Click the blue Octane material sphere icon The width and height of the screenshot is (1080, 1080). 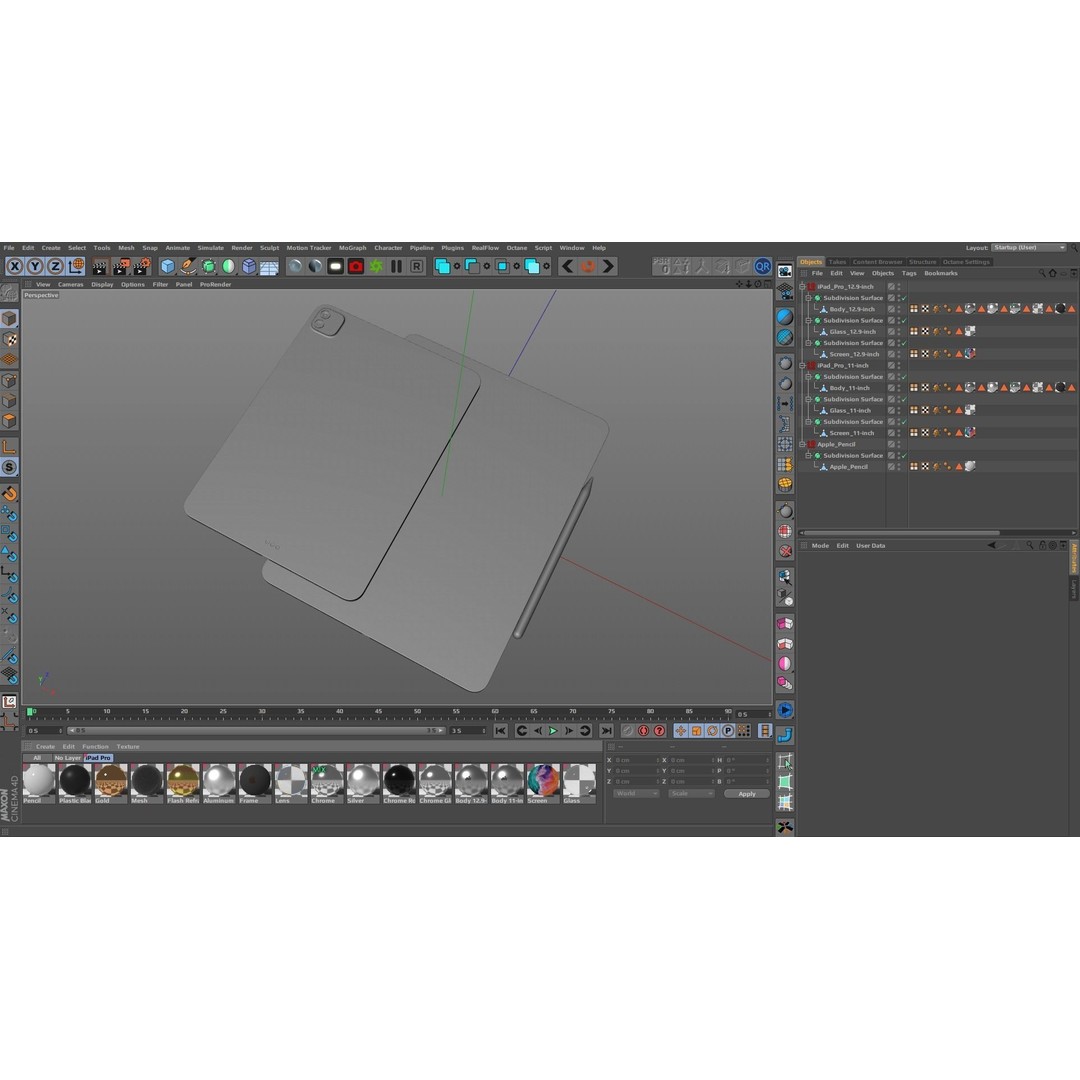785,317
